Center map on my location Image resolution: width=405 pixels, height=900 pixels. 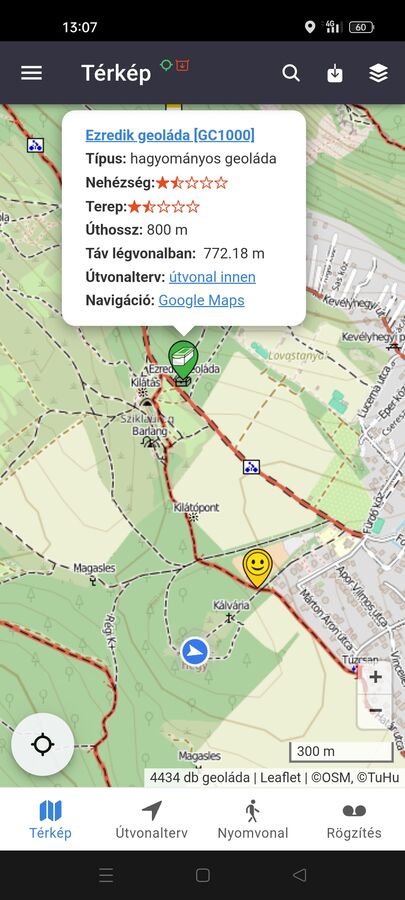tap(42, 744)
